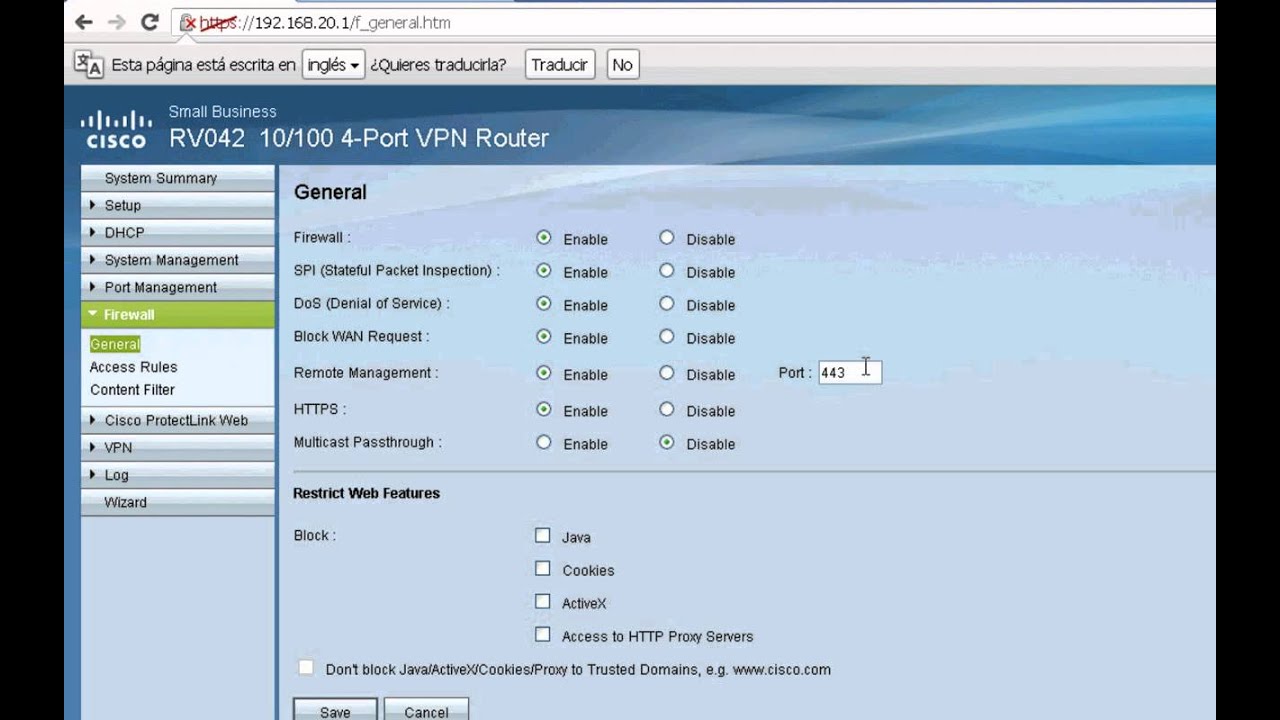Click the translate icon in the bar
Image resolution: width=1280 pixels, height=720 pixels.
(x=88, y=64)
